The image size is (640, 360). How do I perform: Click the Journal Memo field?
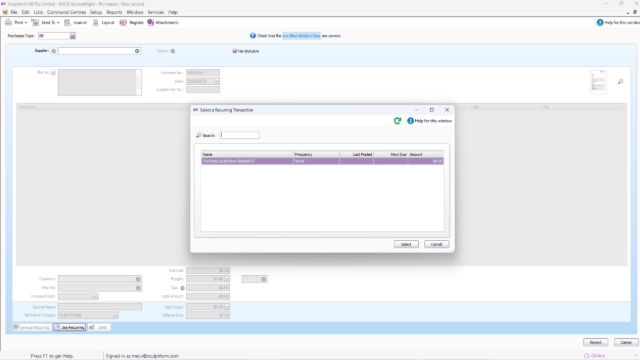click(100, 307)
